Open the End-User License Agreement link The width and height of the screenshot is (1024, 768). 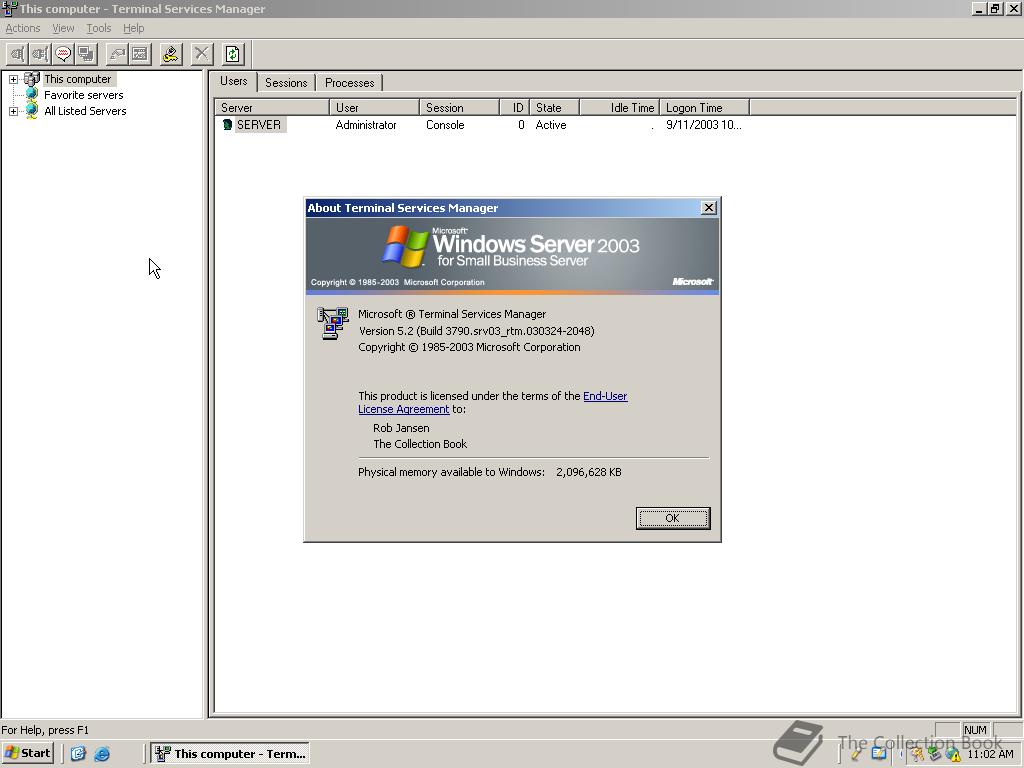[492, 402]
